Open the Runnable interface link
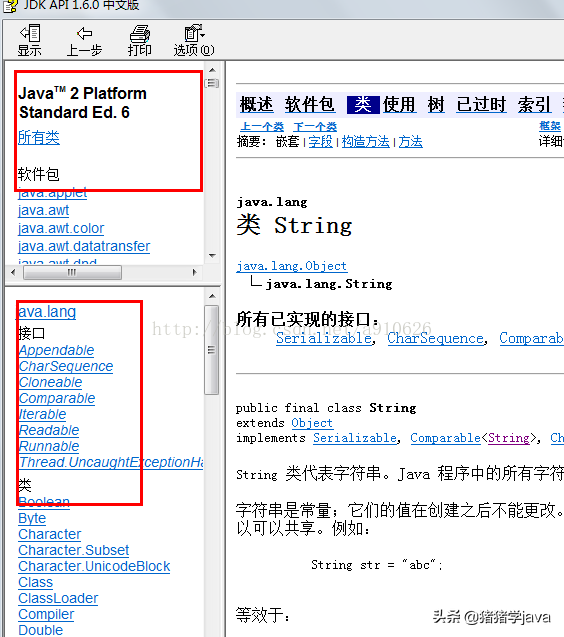The image size is (564, 637). pyautogui.click(x=49, y=446)
